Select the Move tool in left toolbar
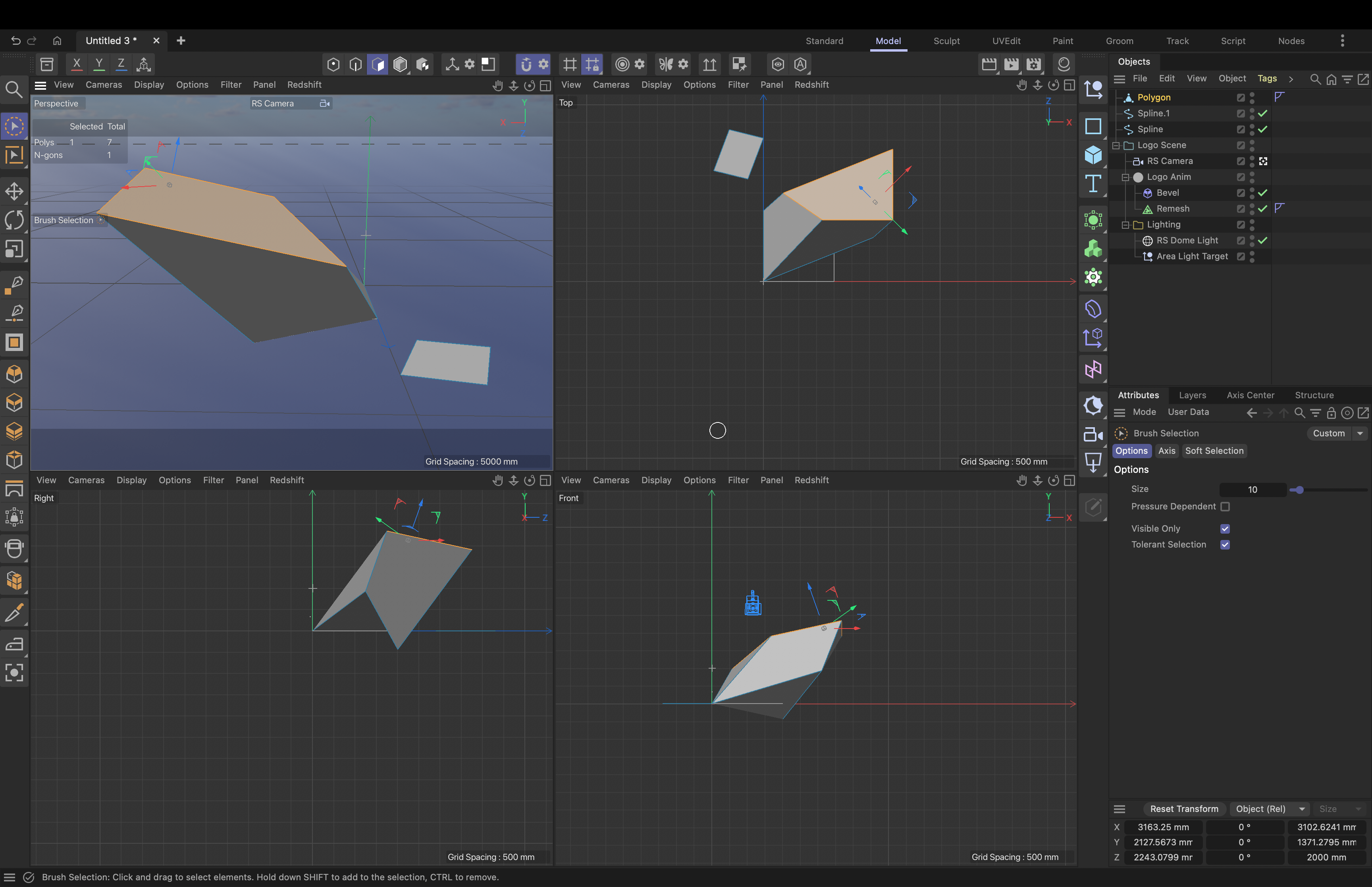 pyautogui.click(x=14, y=191)
